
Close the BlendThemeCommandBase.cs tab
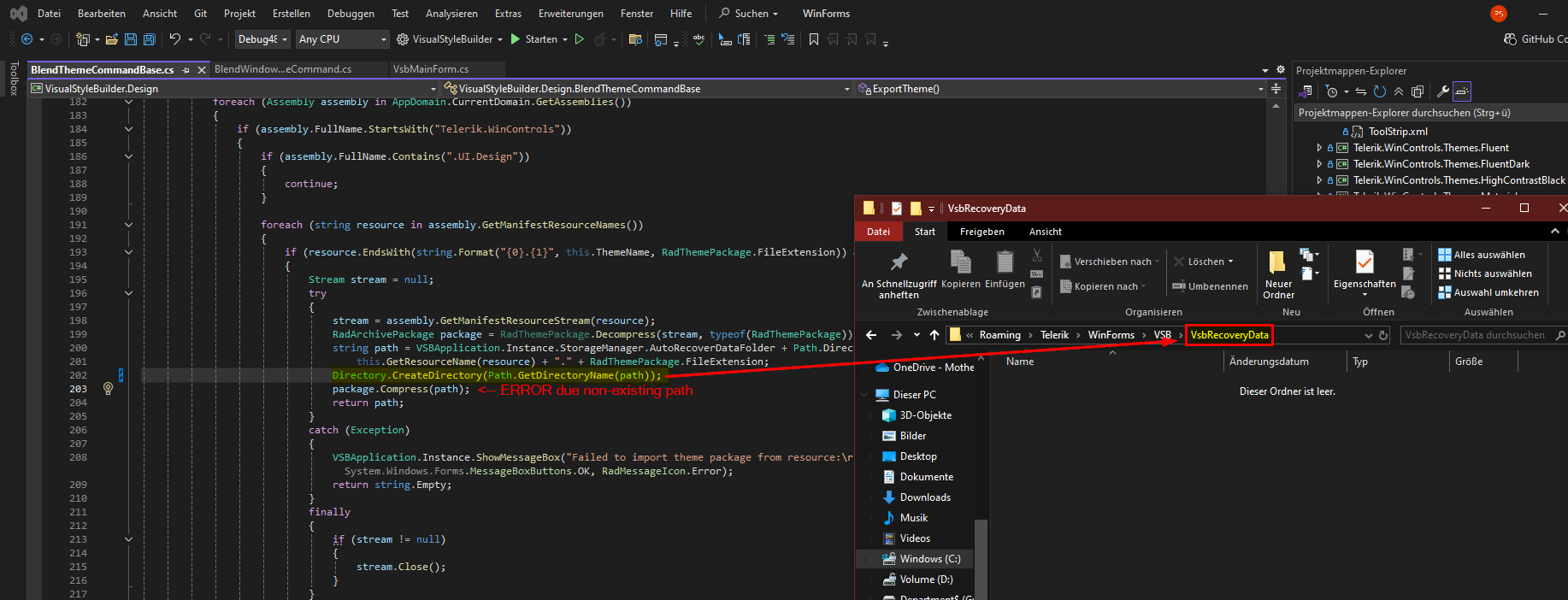click(202, 70)
